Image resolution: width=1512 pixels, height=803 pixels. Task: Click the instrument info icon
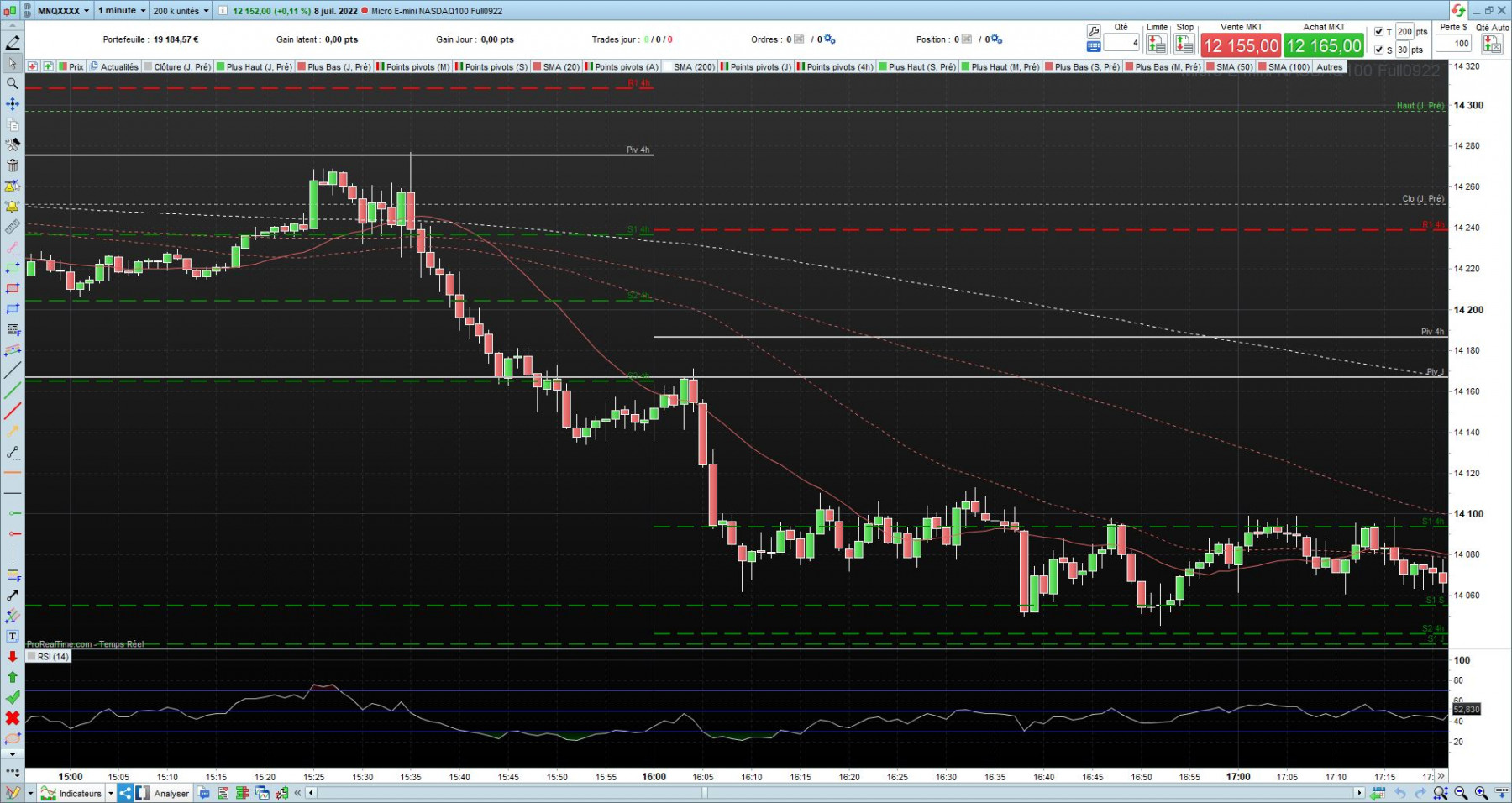coord(223,11)
